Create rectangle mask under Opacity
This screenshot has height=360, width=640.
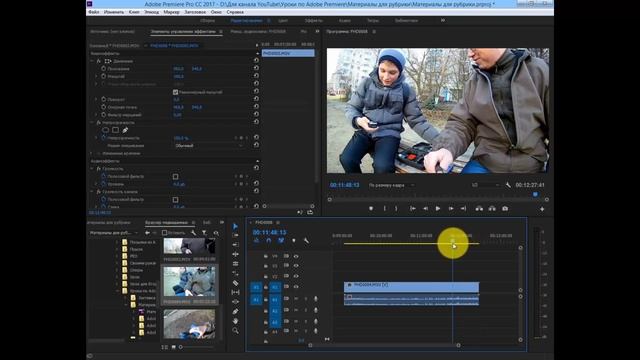click(x=116, y=130)
